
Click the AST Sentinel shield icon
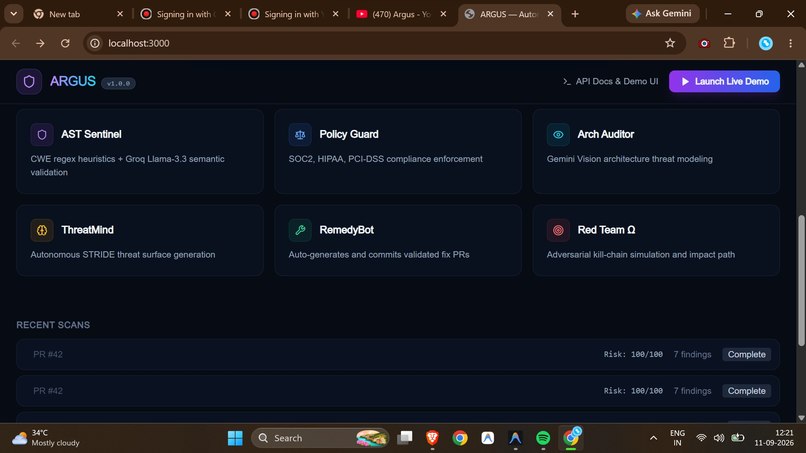(42, 135)
